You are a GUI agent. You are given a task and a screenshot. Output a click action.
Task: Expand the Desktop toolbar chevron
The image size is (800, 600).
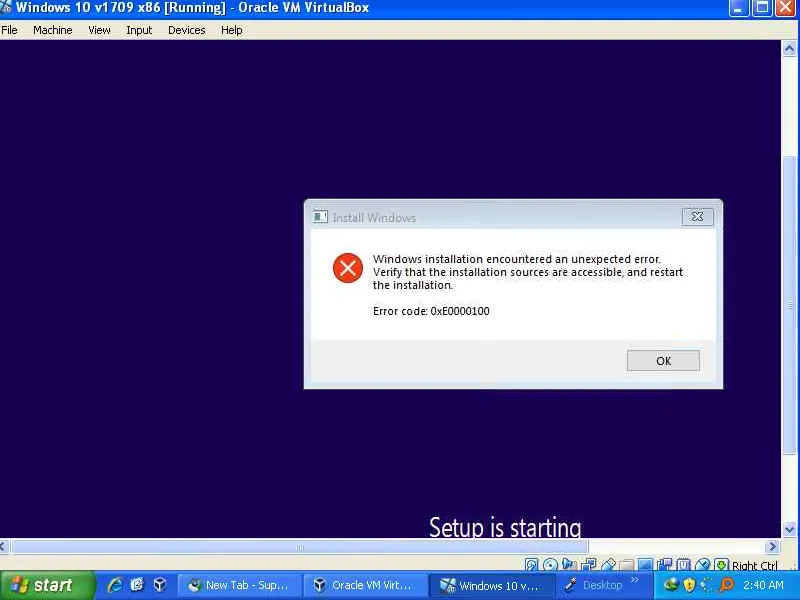pyautogui.click(x=635, y=580)
